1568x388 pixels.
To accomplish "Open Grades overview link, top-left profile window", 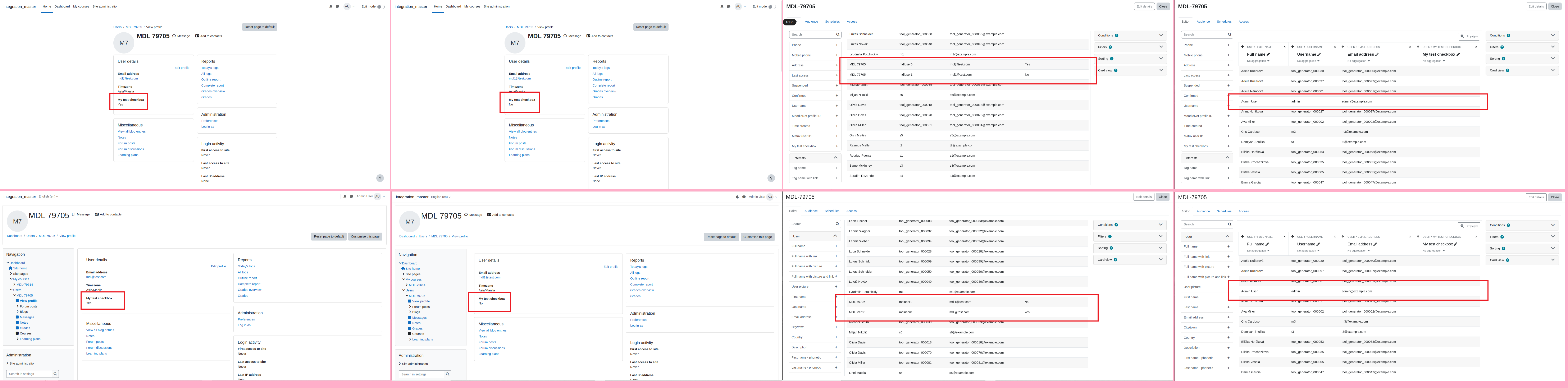I will (x=213, y=91).
